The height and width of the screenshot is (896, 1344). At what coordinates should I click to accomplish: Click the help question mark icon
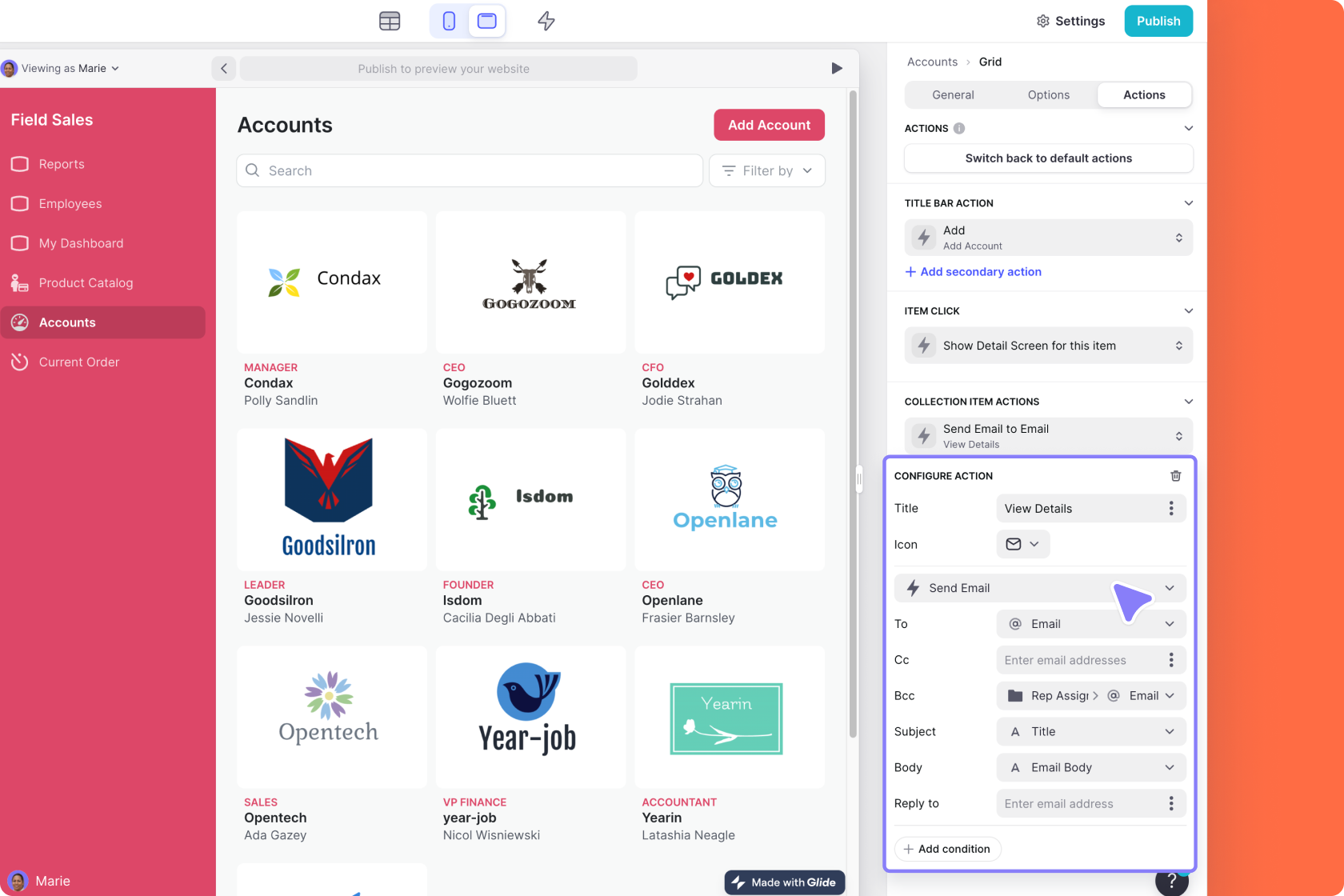pyautogui.click(x=1171, y=882)
